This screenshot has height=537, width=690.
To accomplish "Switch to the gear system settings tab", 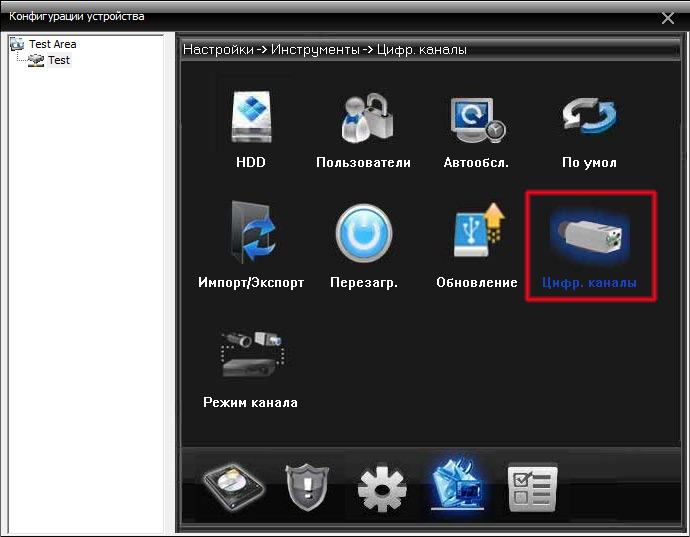I will pos(382,488).
